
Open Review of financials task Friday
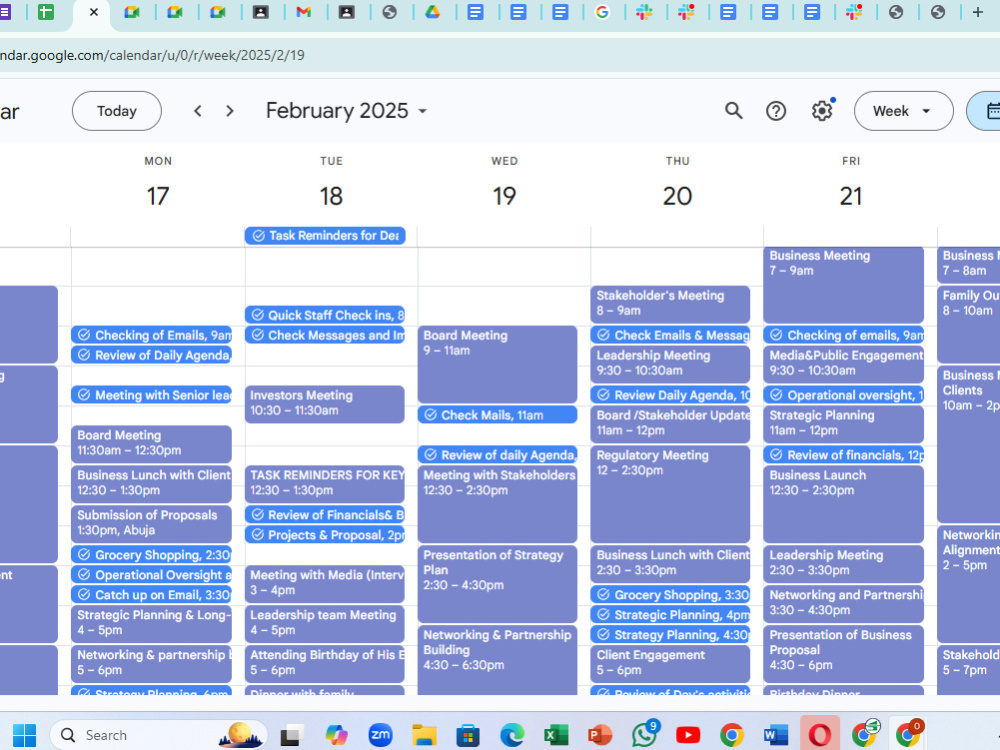pos(844,455)
